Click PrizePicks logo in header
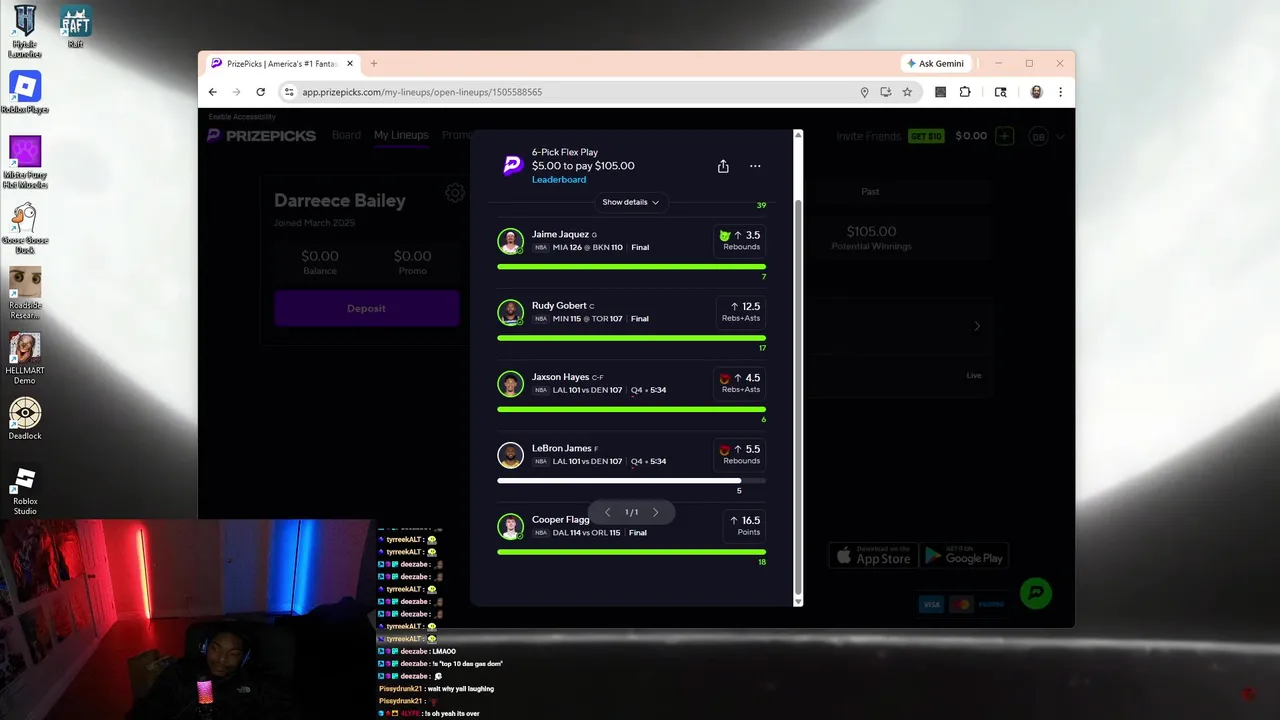1280x720 pixels. [262, 135]
